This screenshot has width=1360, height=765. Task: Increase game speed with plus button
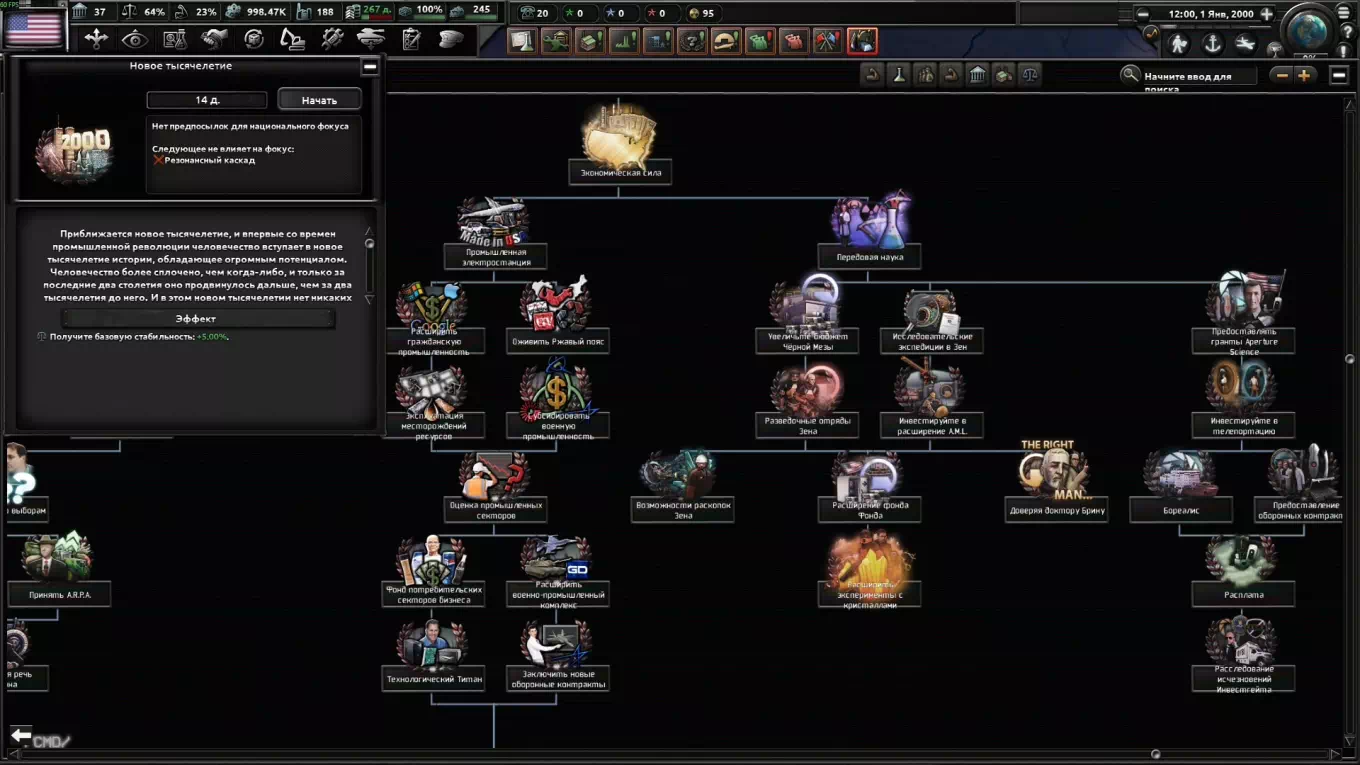(1267, 14)
